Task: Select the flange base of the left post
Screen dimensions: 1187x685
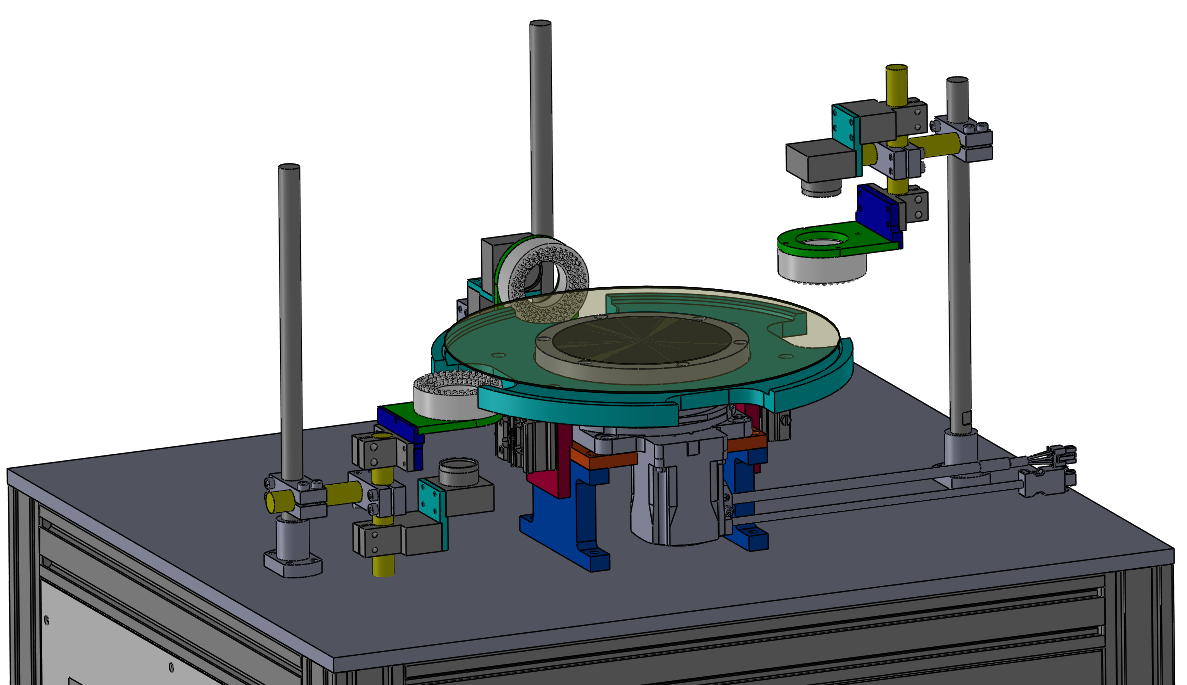Action: click(x=292, y=562)
